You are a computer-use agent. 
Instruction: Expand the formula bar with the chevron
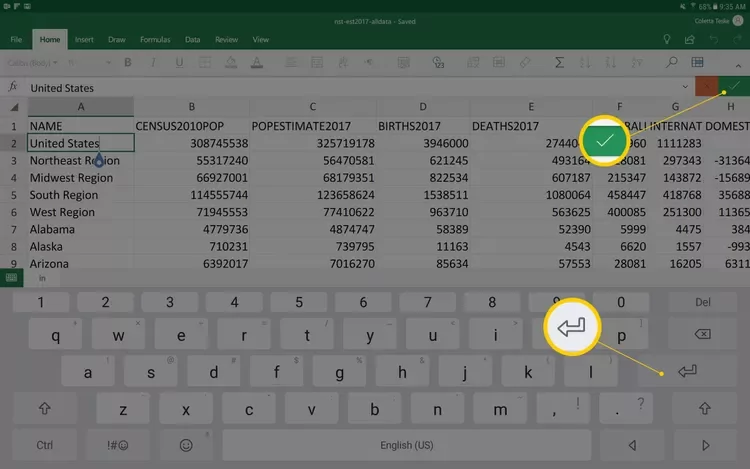[x=685, y=88]
